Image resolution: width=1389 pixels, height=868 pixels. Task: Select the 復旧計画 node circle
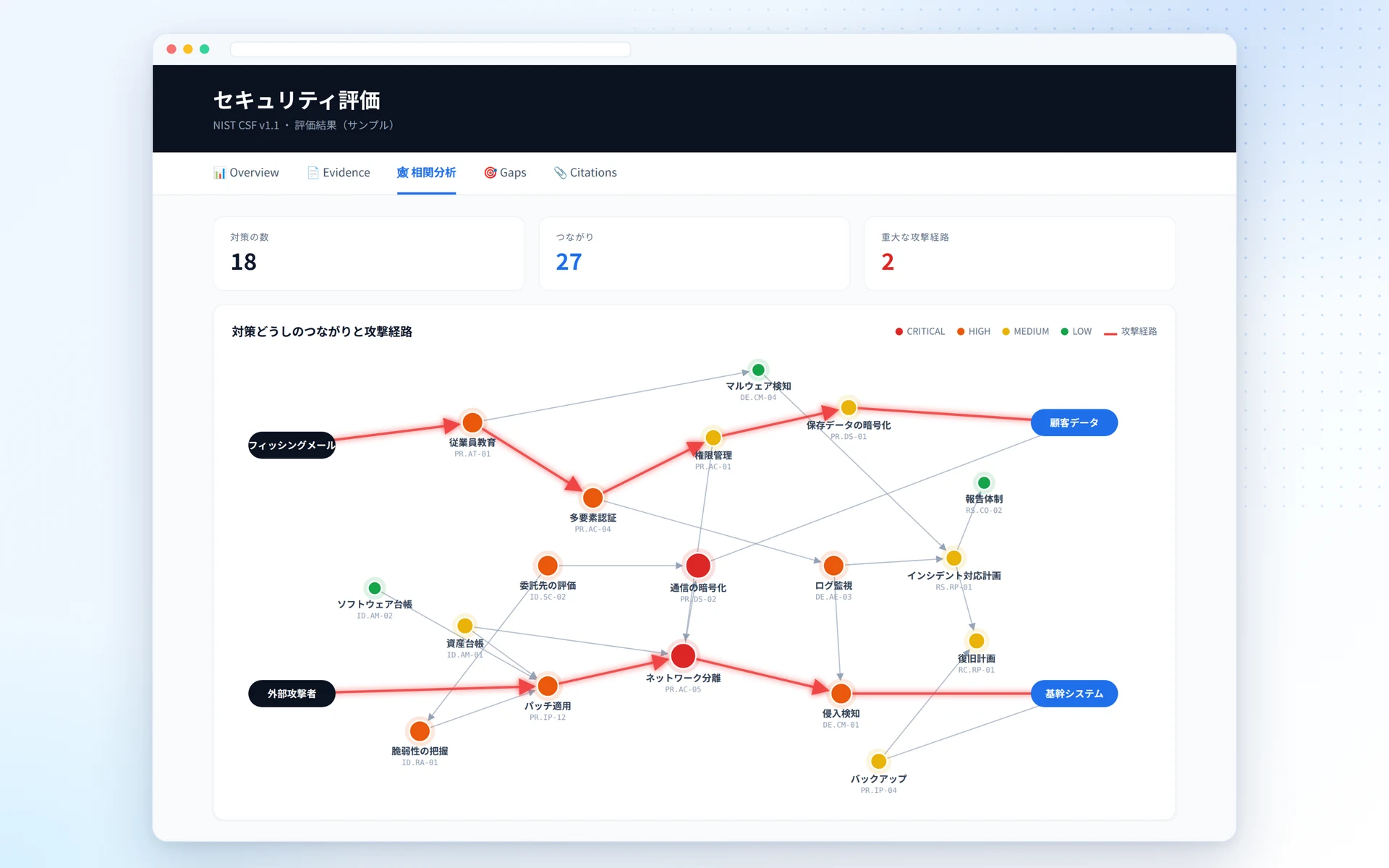tap(977, 640)
